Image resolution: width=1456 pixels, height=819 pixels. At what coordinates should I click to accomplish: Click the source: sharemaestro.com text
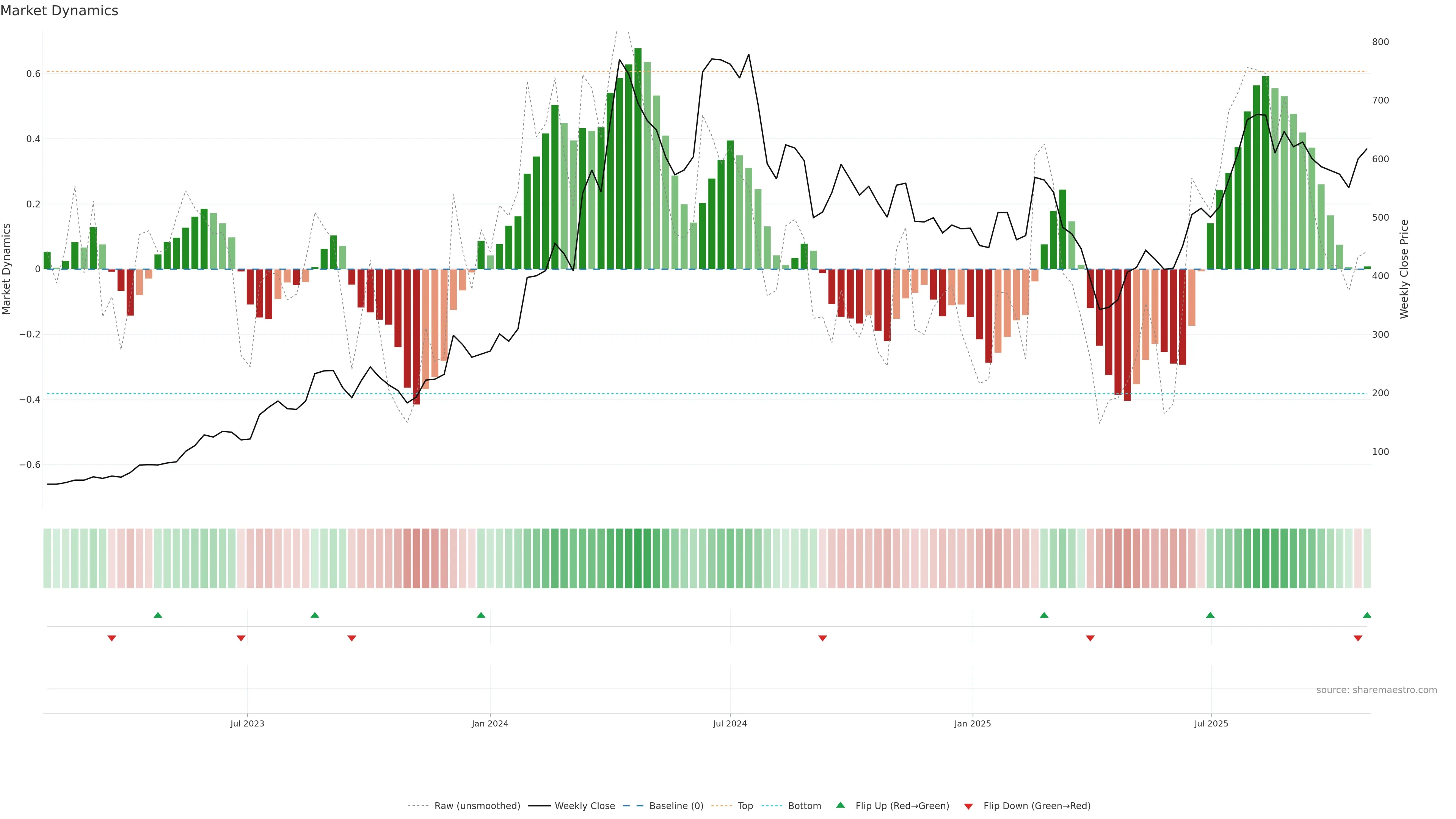point(1376,690)
